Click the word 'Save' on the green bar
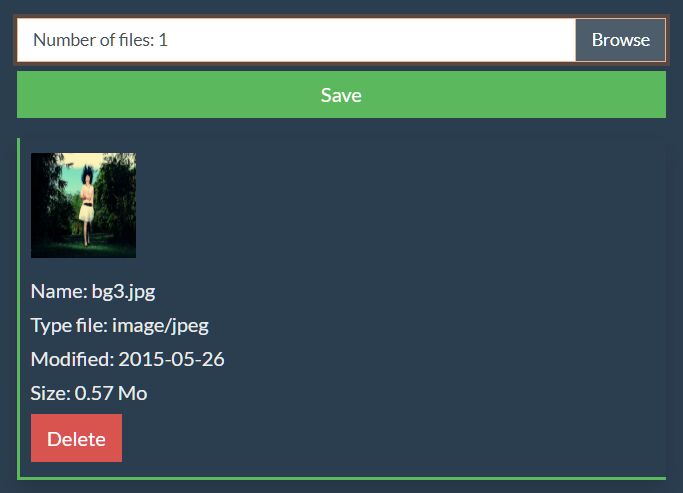Screen dimensions: 683x493 click(x=341, y=95)
